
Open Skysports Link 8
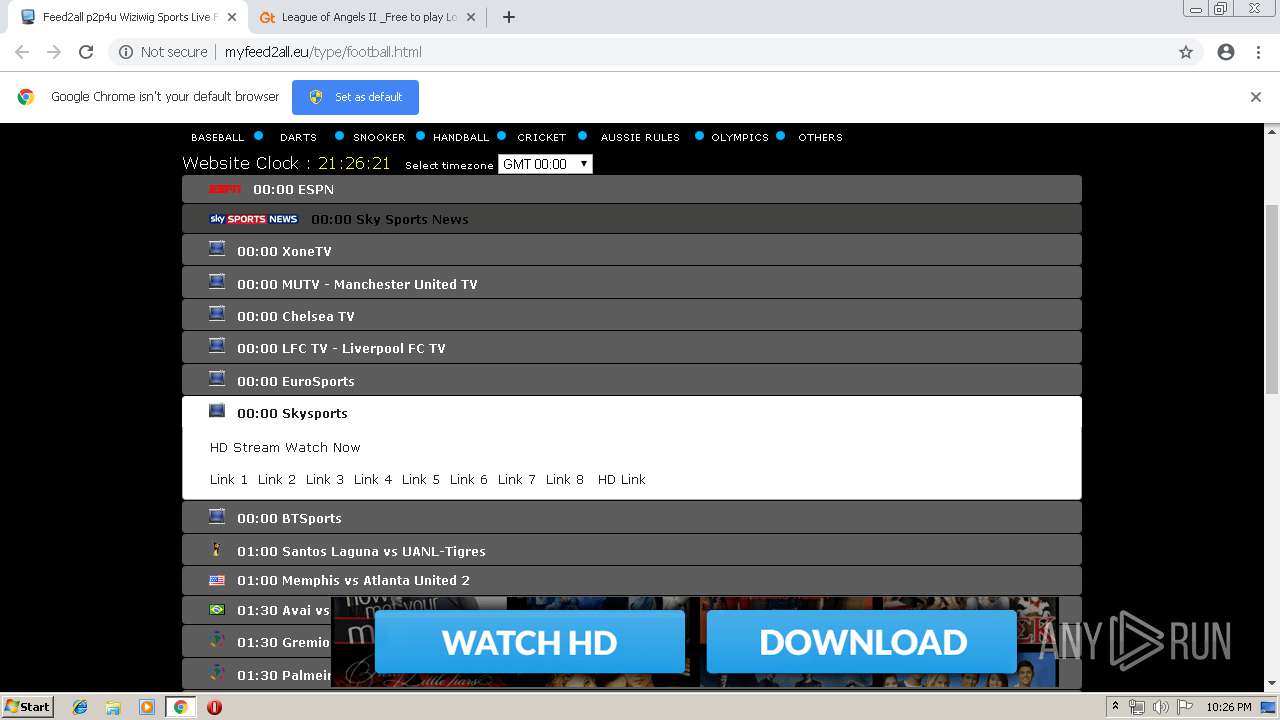(x=565, y=479)
